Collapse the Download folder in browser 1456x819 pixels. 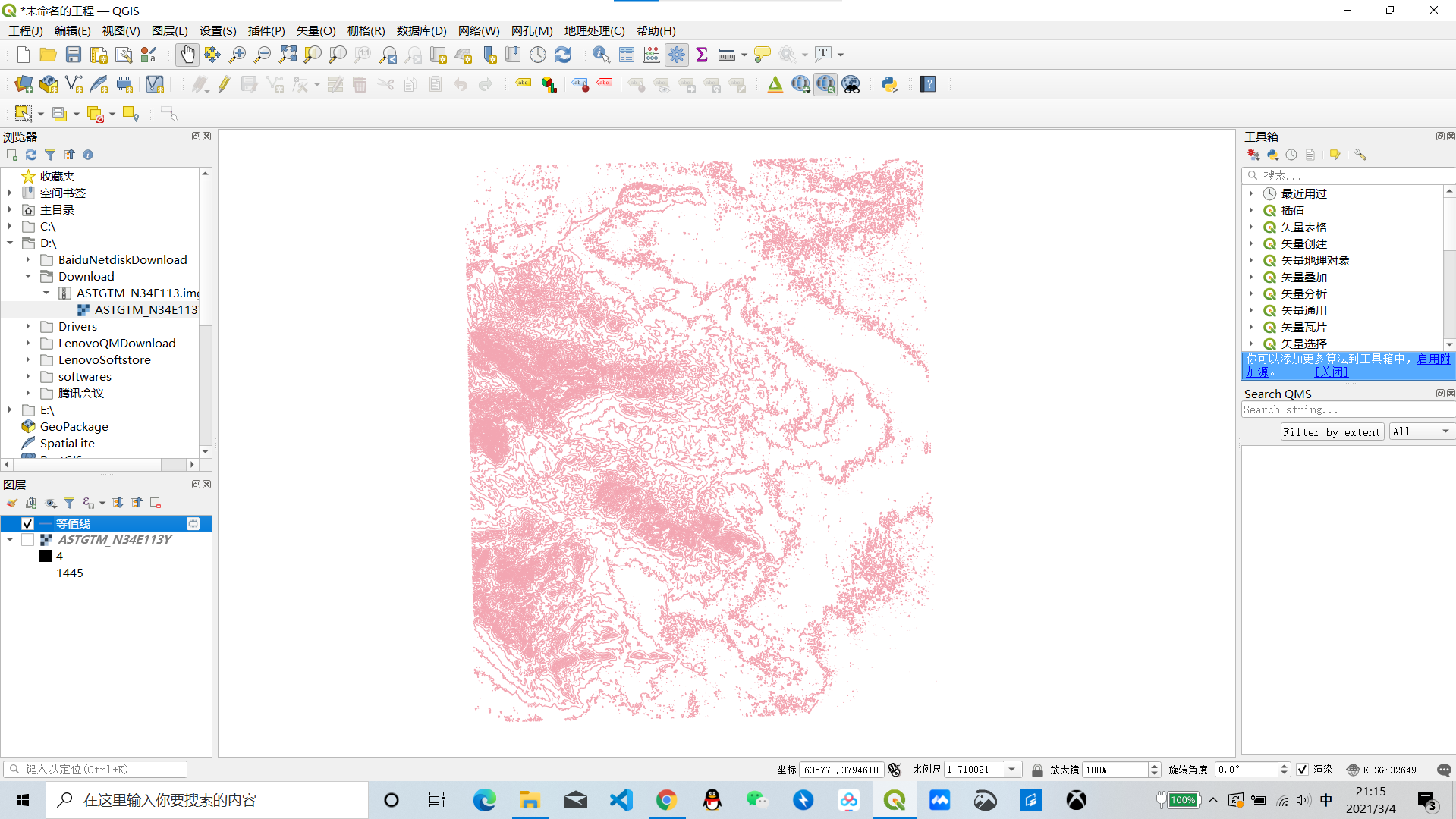tap(27, 276)
